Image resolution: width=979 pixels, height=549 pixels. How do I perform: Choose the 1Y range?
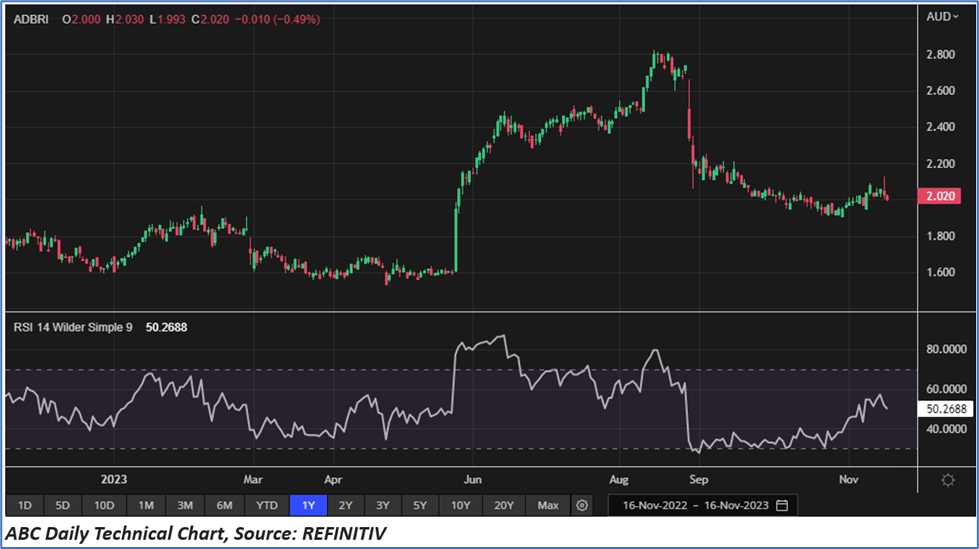[308, 505]
